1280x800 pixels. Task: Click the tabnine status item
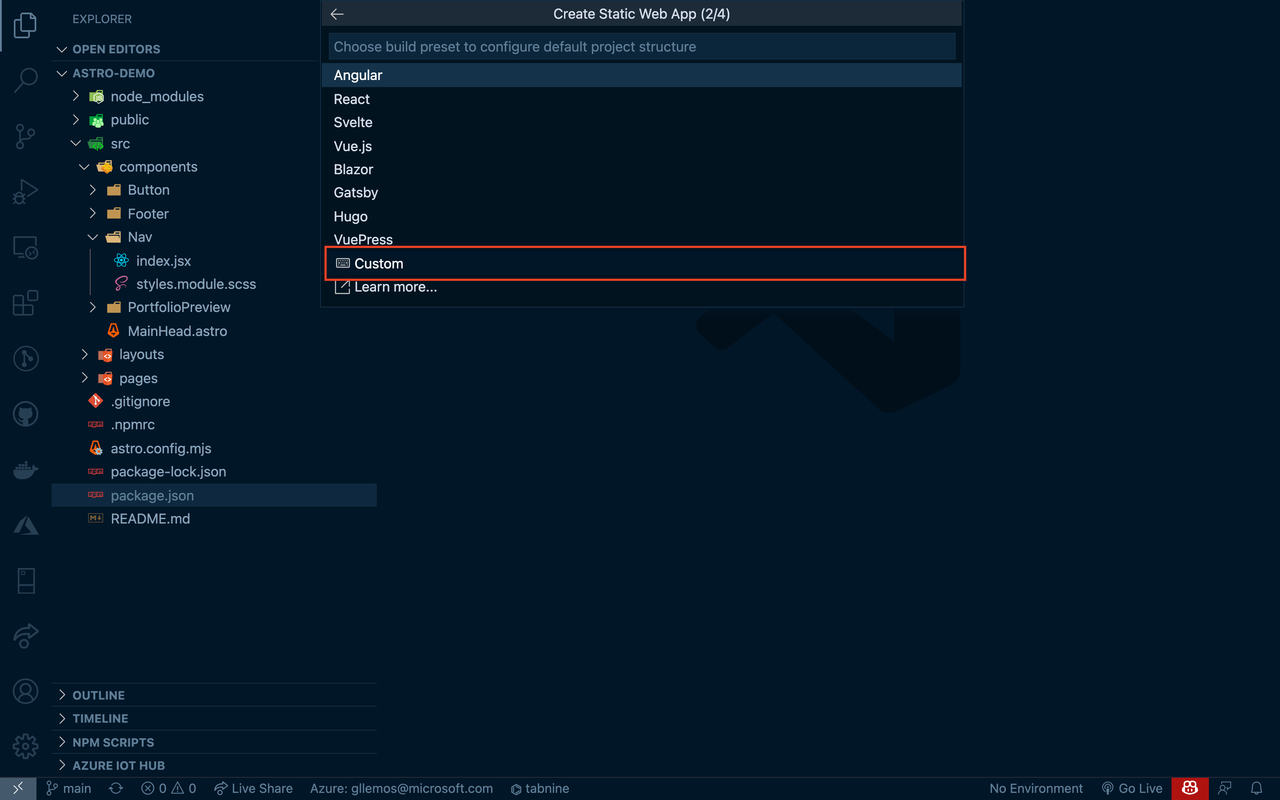[x=540, y=788]
